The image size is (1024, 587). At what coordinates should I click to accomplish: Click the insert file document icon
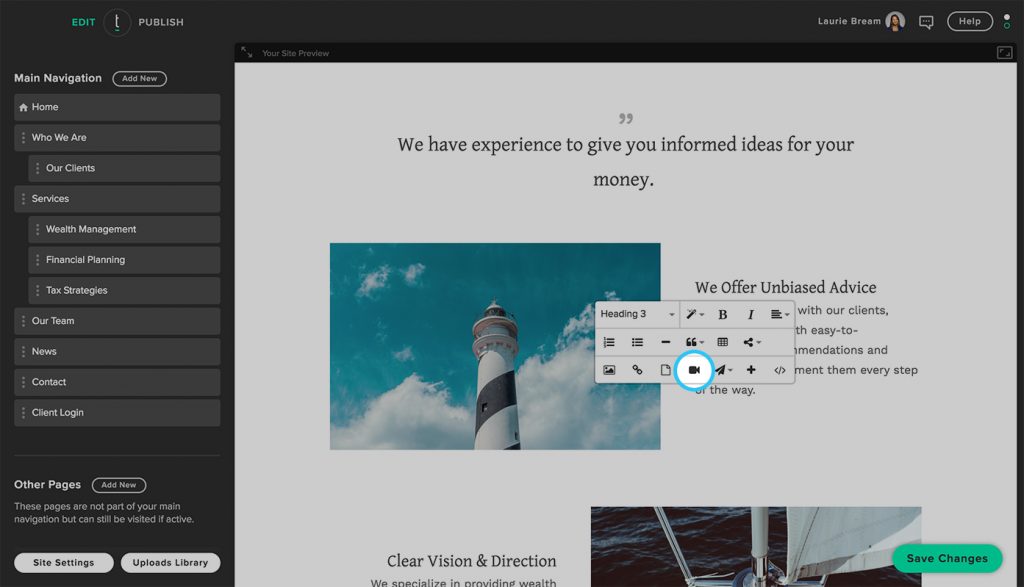[x=665, y=370]
